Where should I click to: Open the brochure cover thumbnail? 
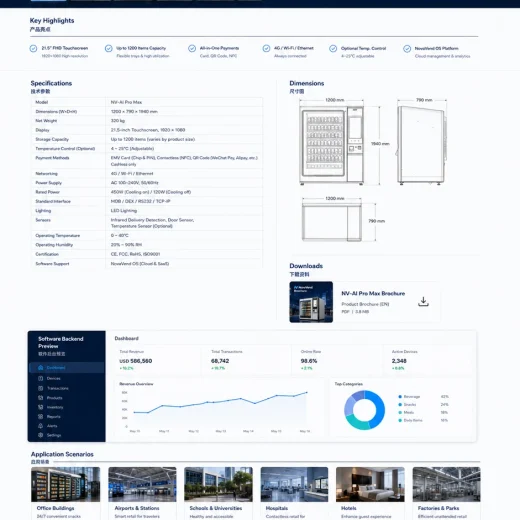tap(311, 302)
